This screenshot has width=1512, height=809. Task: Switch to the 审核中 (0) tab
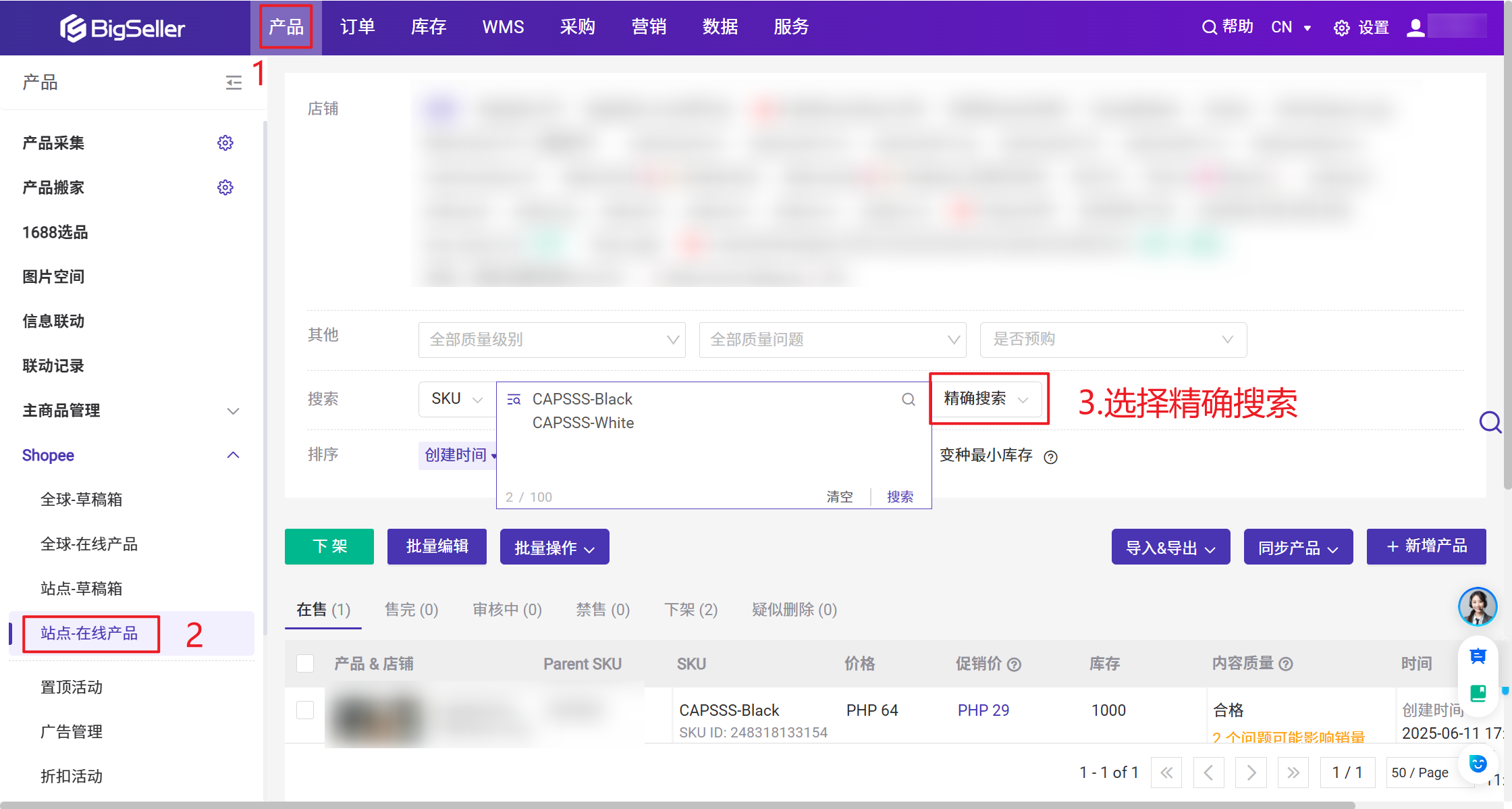(507, 610)
